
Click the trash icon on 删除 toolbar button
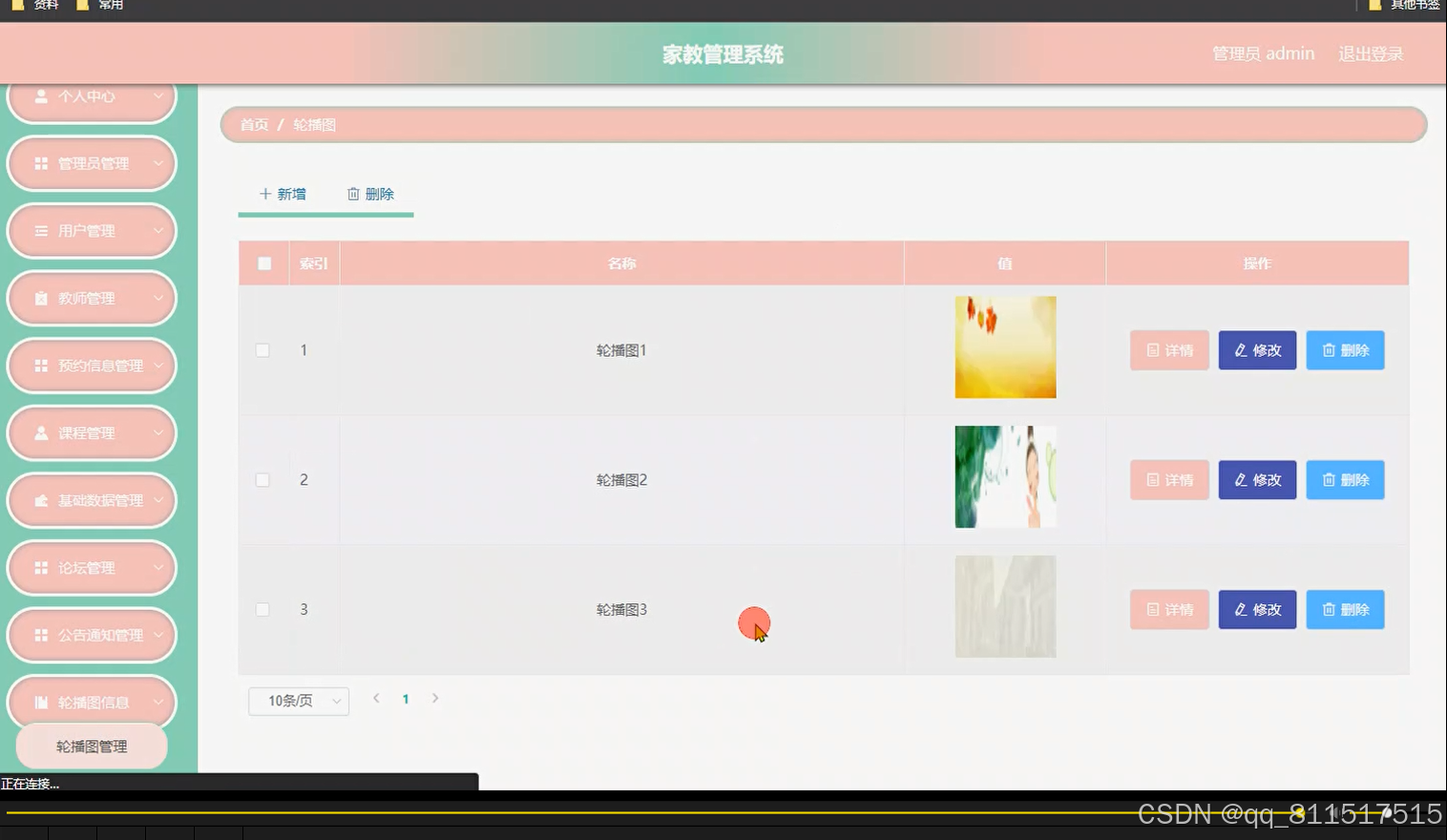pos(354,194)
